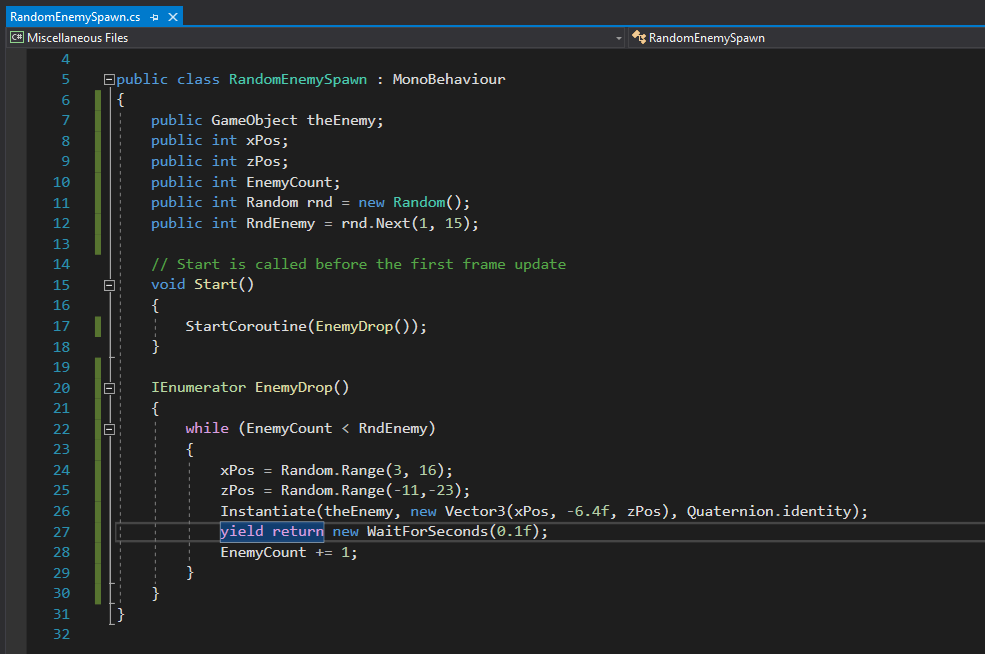This screenshot has height=654, width=985.
Task: Click the highlighted 'yield return' keyword
Action: 272,531
